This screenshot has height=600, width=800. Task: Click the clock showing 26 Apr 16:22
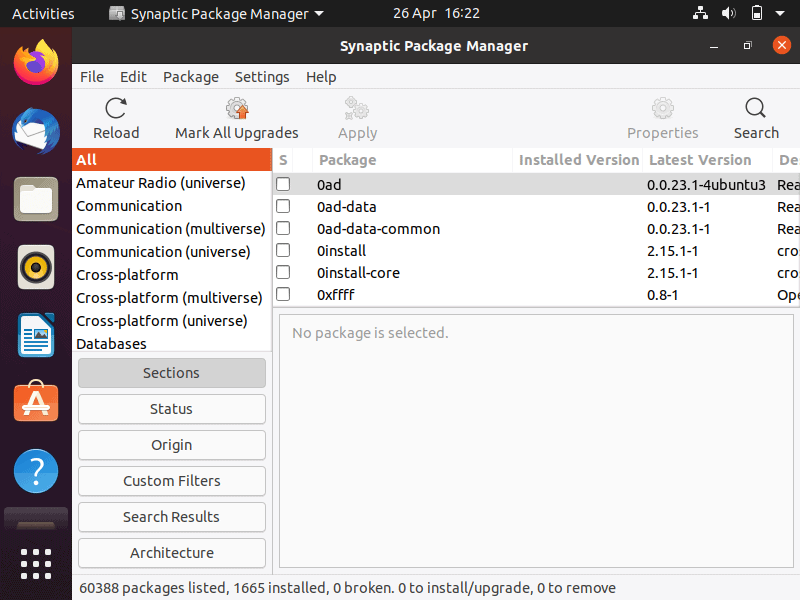(x=436, y=13)
